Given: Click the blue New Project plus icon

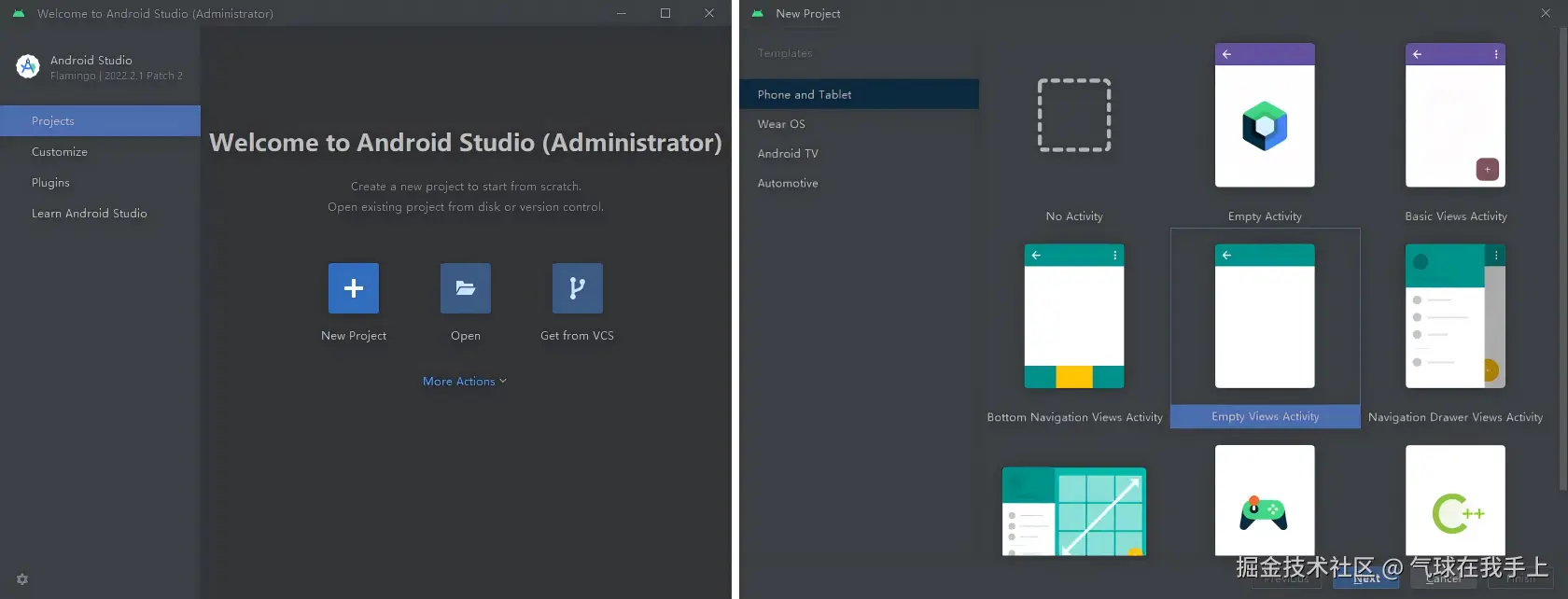Looking at the screenshot, I should (x=354, y=288).
